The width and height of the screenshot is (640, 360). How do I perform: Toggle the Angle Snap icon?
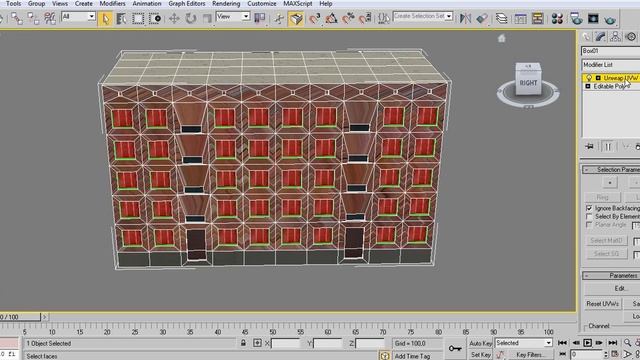tap(331, 18)
